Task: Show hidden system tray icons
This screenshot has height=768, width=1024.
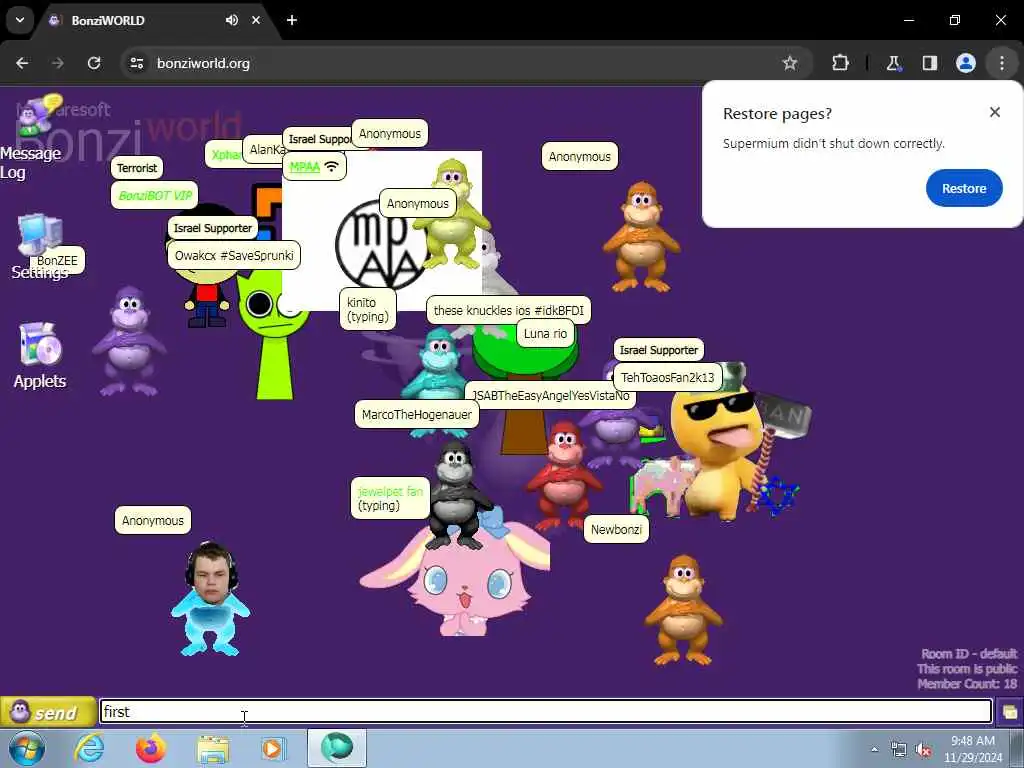Action: pyautogui.click(x=874, y=749)
